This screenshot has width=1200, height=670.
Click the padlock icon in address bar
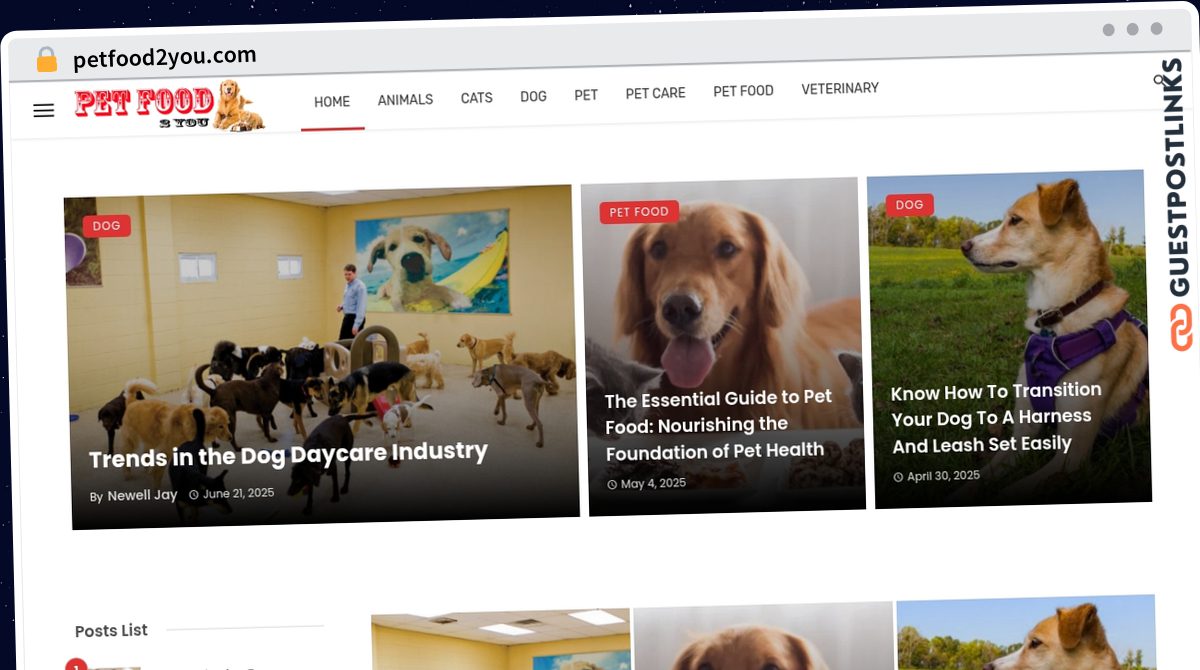click(47, 60)
